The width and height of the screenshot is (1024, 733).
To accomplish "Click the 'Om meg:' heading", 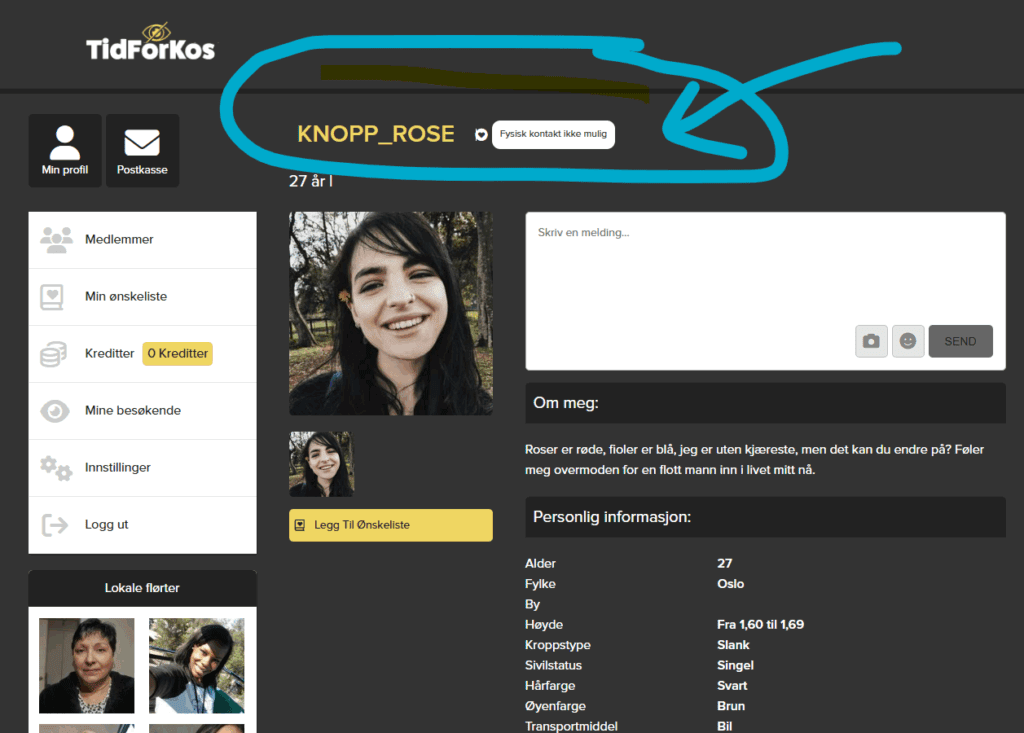I will click(x=566, y=403).
